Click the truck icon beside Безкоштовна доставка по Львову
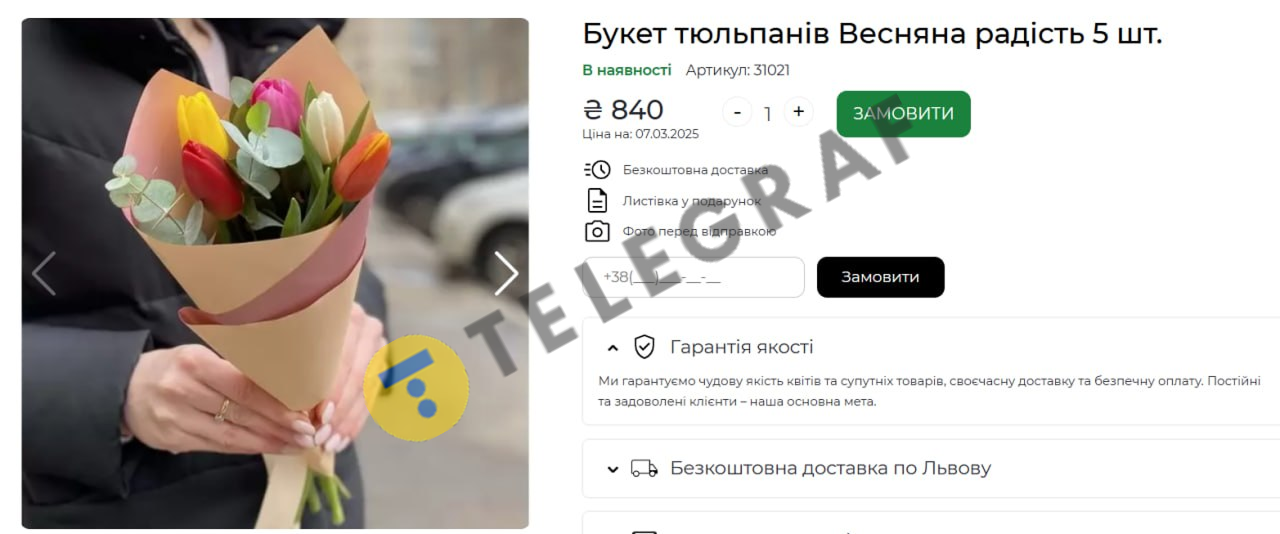1280x534 pixels. coord(644,468)
